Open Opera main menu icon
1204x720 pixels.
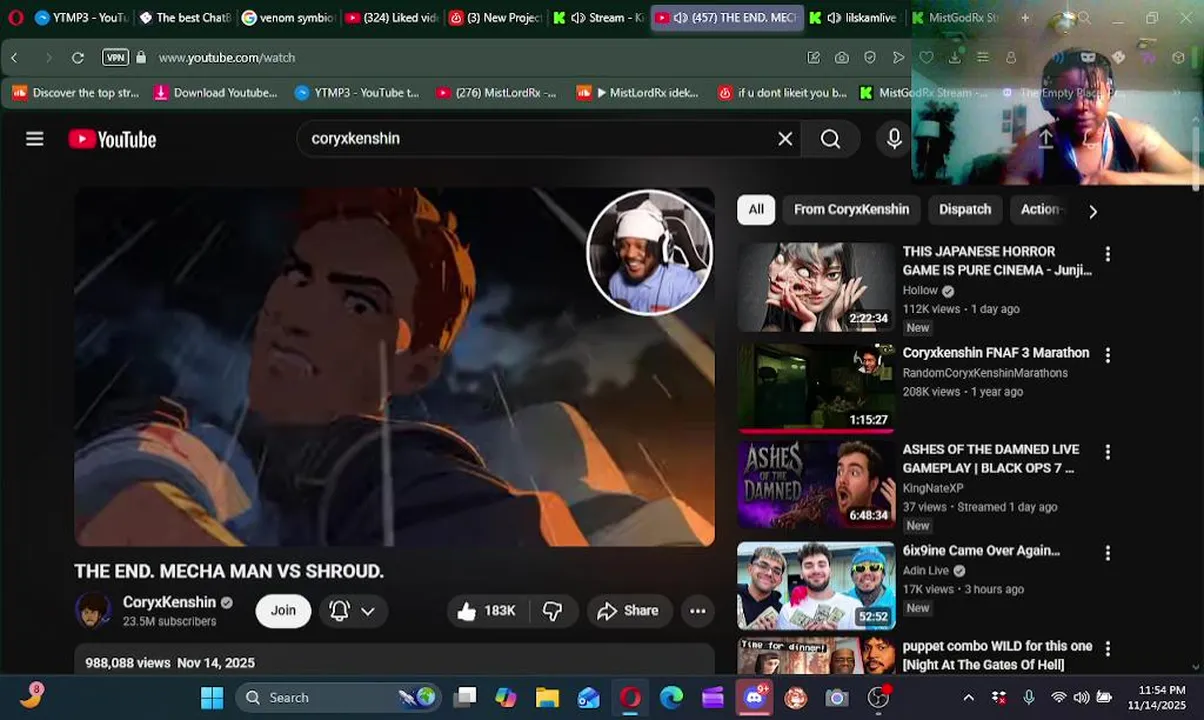15,18
